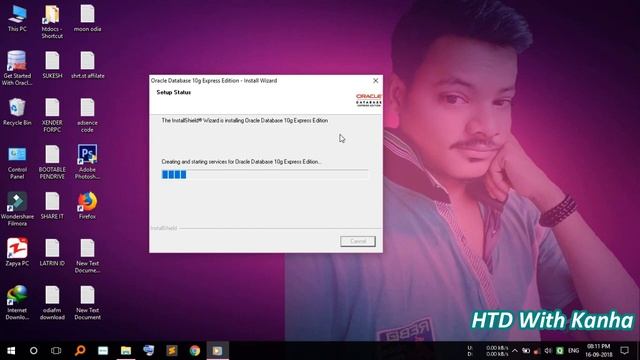Image resolution: width=640 pixels, height=360 pixels.
Task: Select the Zapya PC shortcut icon
Action: click(x=17, y=253)
